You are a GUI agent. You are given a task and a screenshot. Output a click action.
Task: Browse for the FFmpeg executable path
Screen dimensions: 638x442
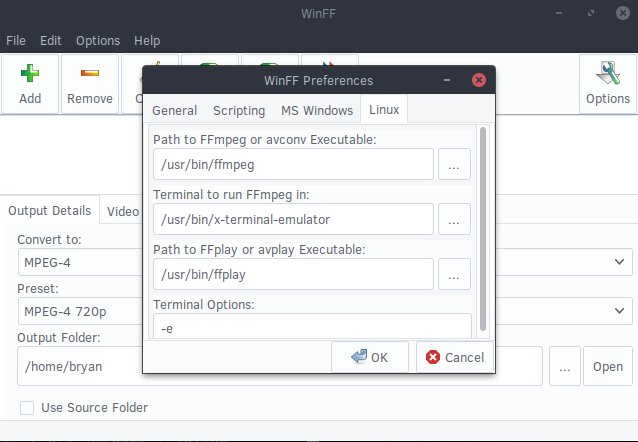(x=454, y=164)
